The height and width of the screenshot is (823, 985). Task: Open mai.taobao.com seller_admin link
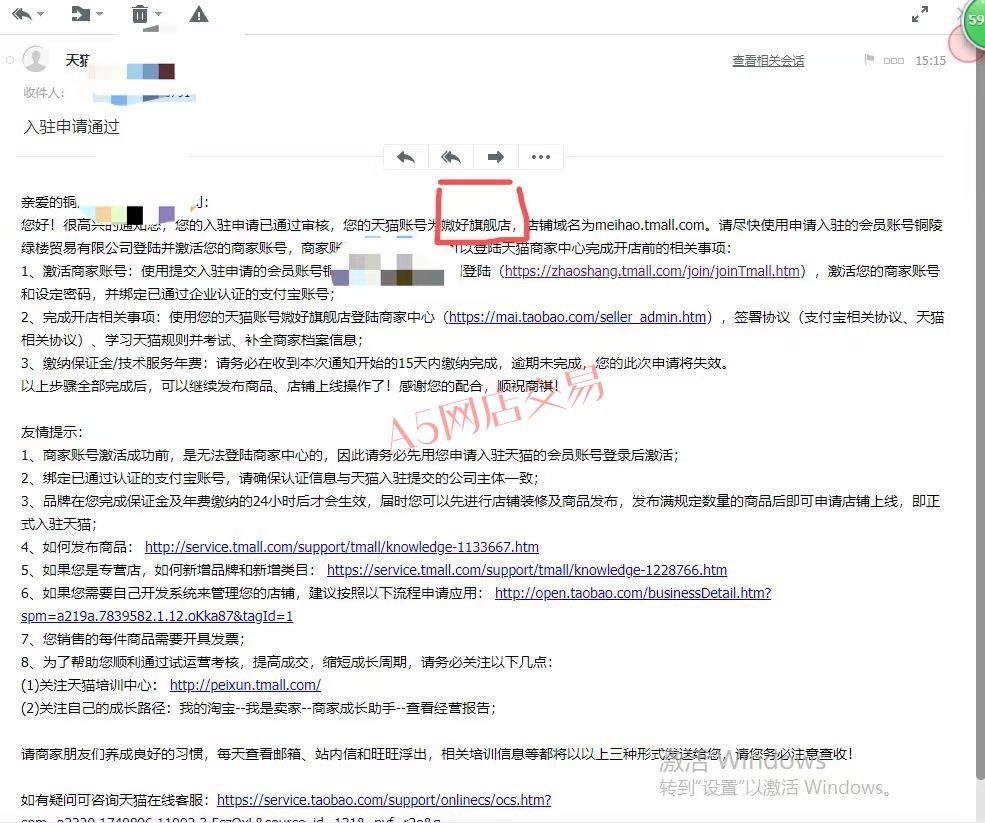(x=577, y=317)
